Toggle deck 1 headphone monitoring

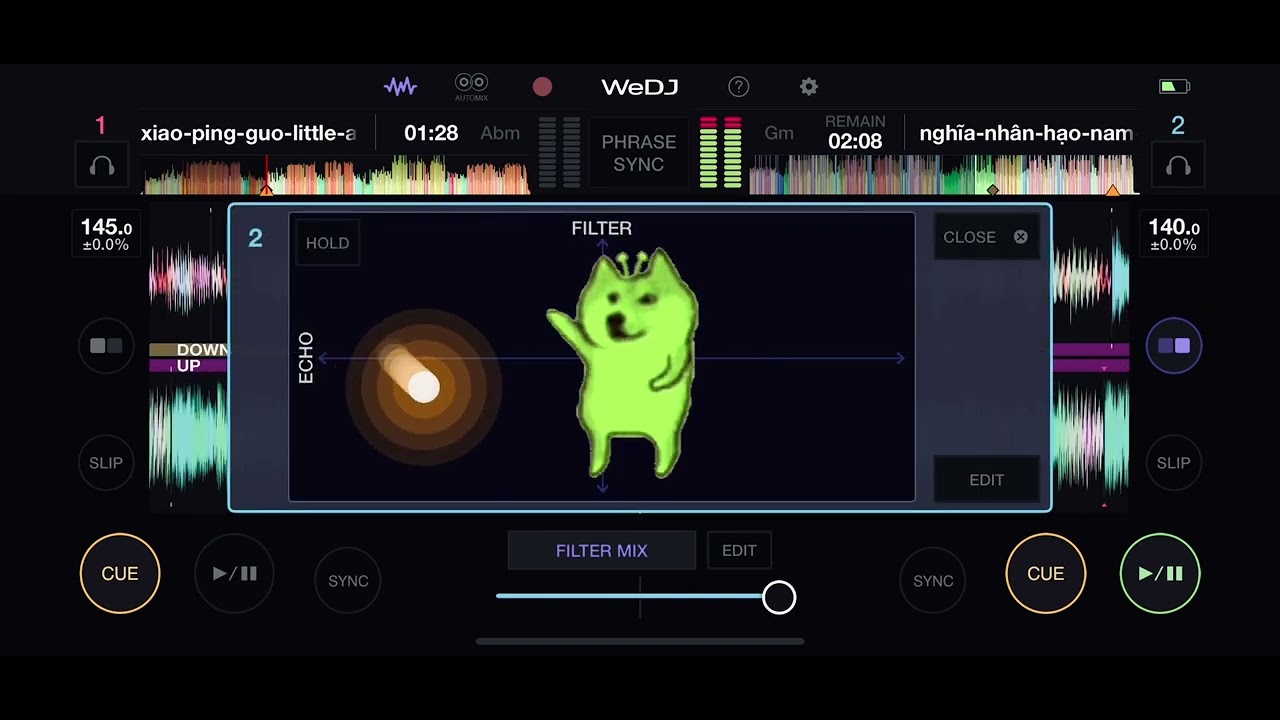(102, 166)
